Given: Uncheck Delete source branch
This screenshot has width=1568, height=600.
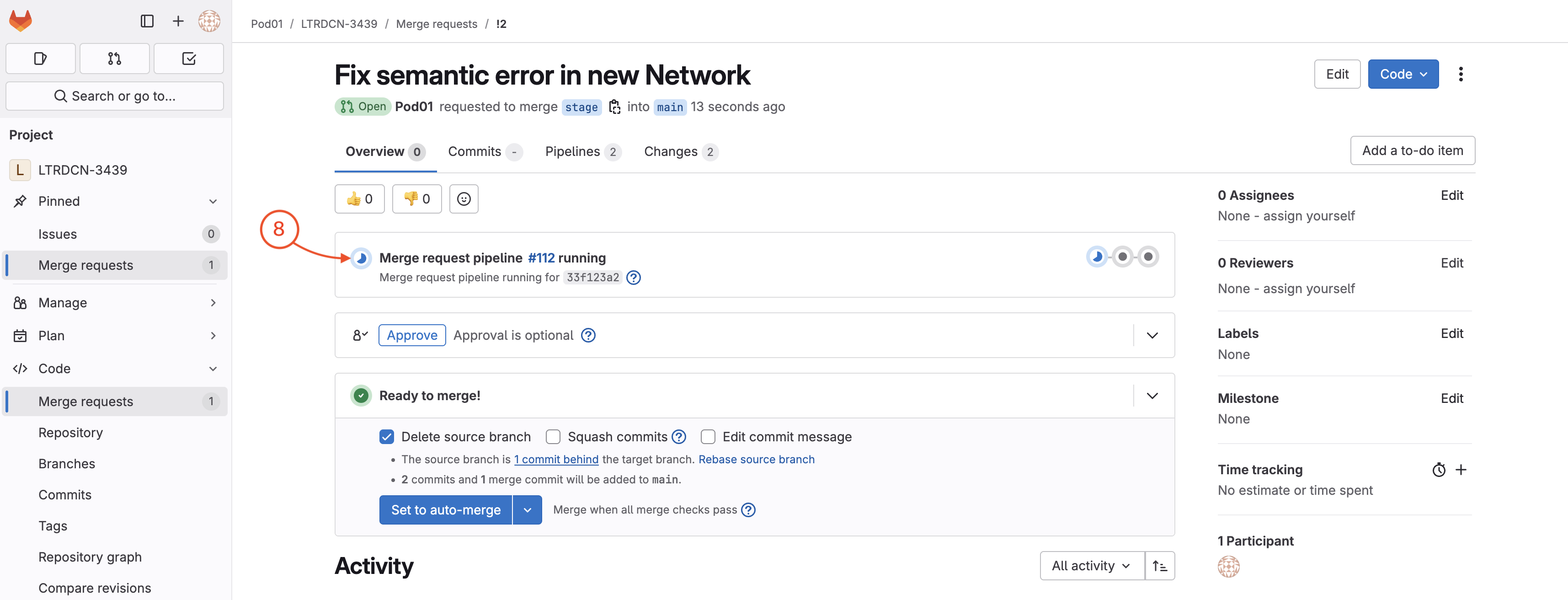Looking at the screenshot, I should (x=387, y=437).
